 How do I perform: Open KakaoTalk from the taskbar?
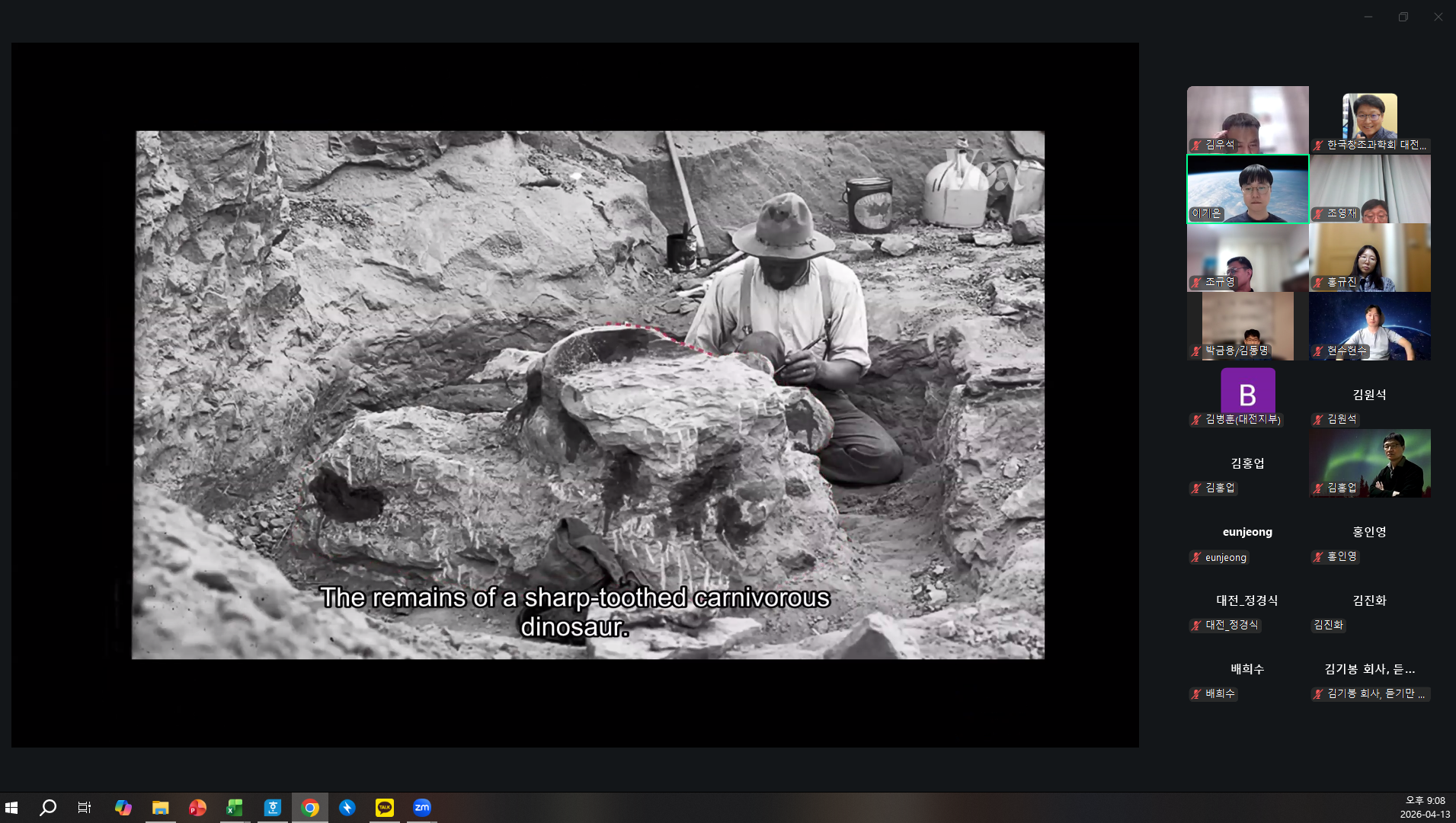(384, 808)
